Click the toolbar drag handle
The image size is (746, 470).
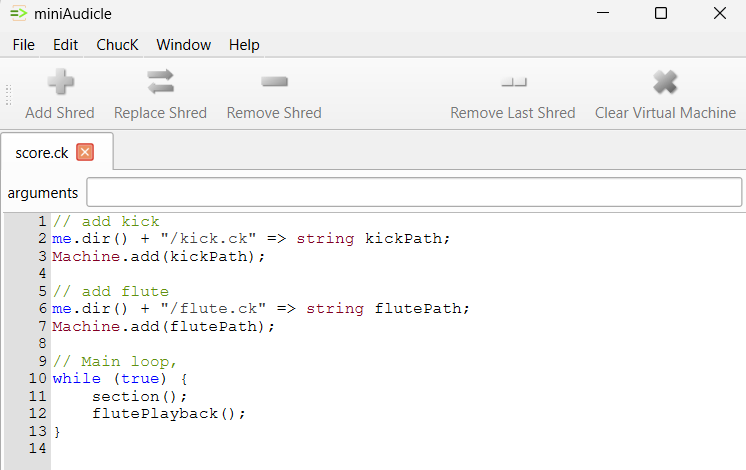(x=9, y=95)
